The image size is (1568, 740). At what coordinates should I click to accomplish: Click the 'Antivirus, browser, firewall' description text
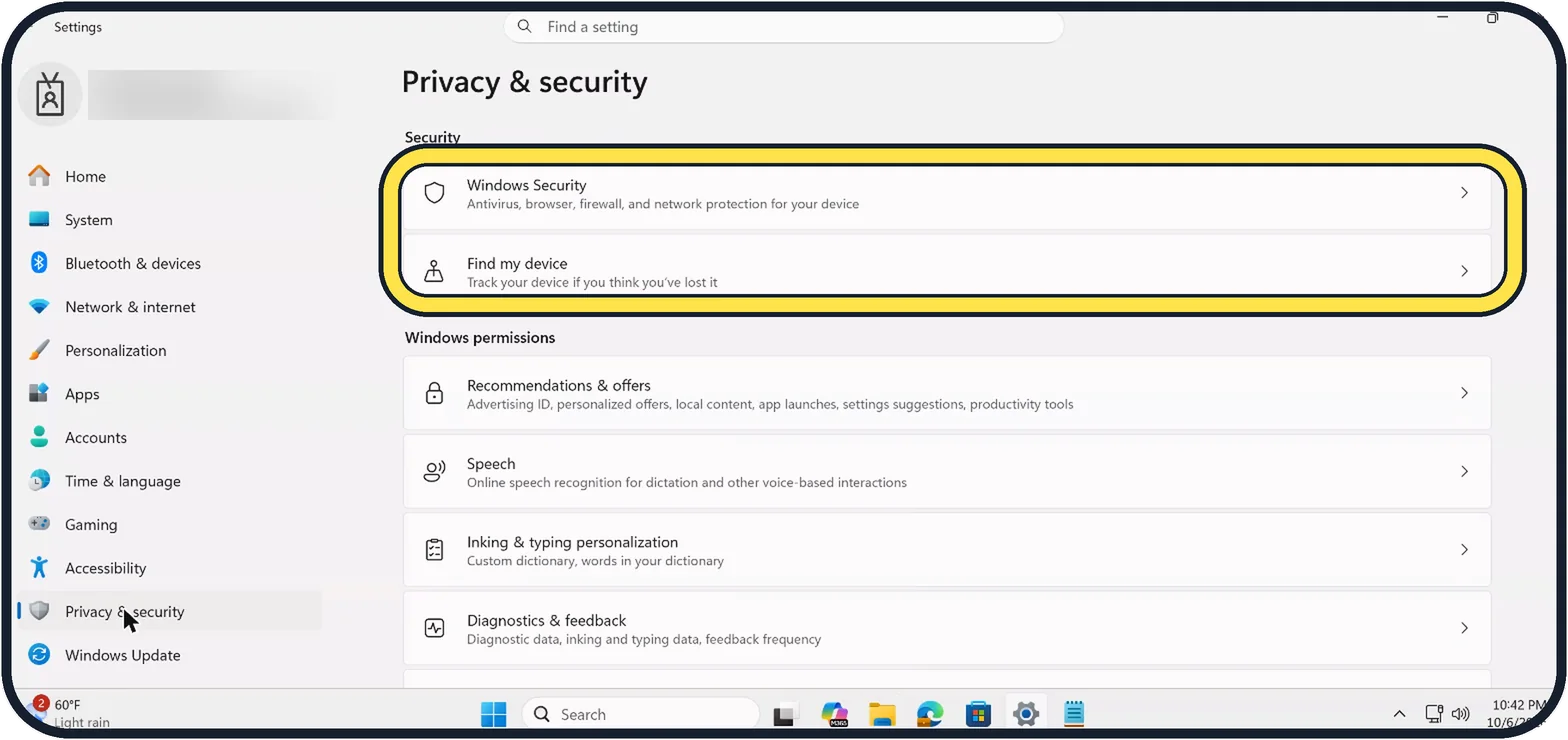pyautogui.click(x=663, y=204)
